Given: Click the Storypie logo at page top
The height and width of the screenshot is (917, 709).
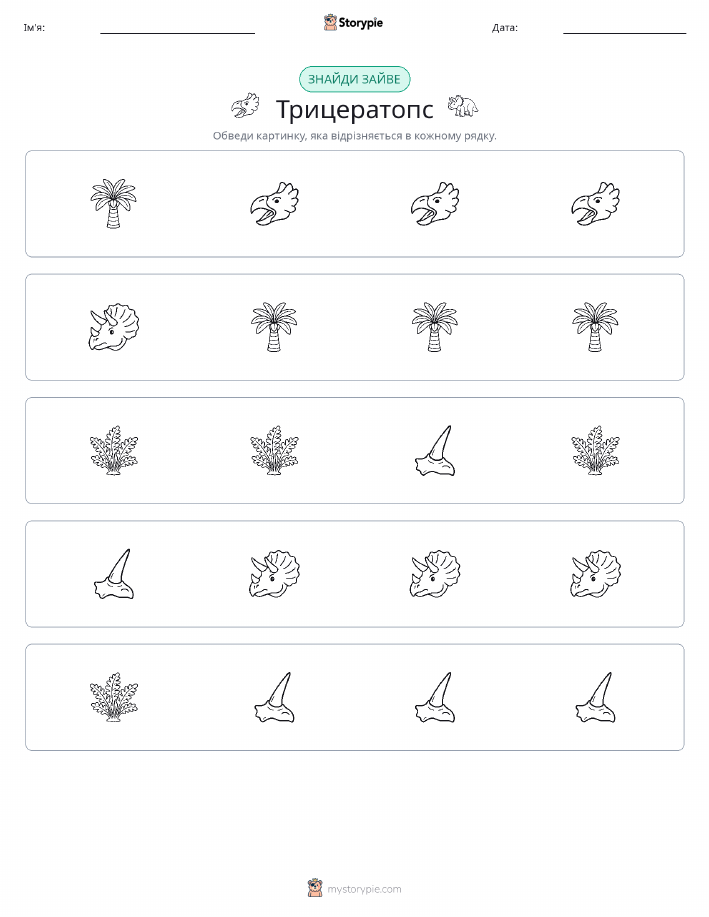Looking at the screenshot, I should click(353, 23).
